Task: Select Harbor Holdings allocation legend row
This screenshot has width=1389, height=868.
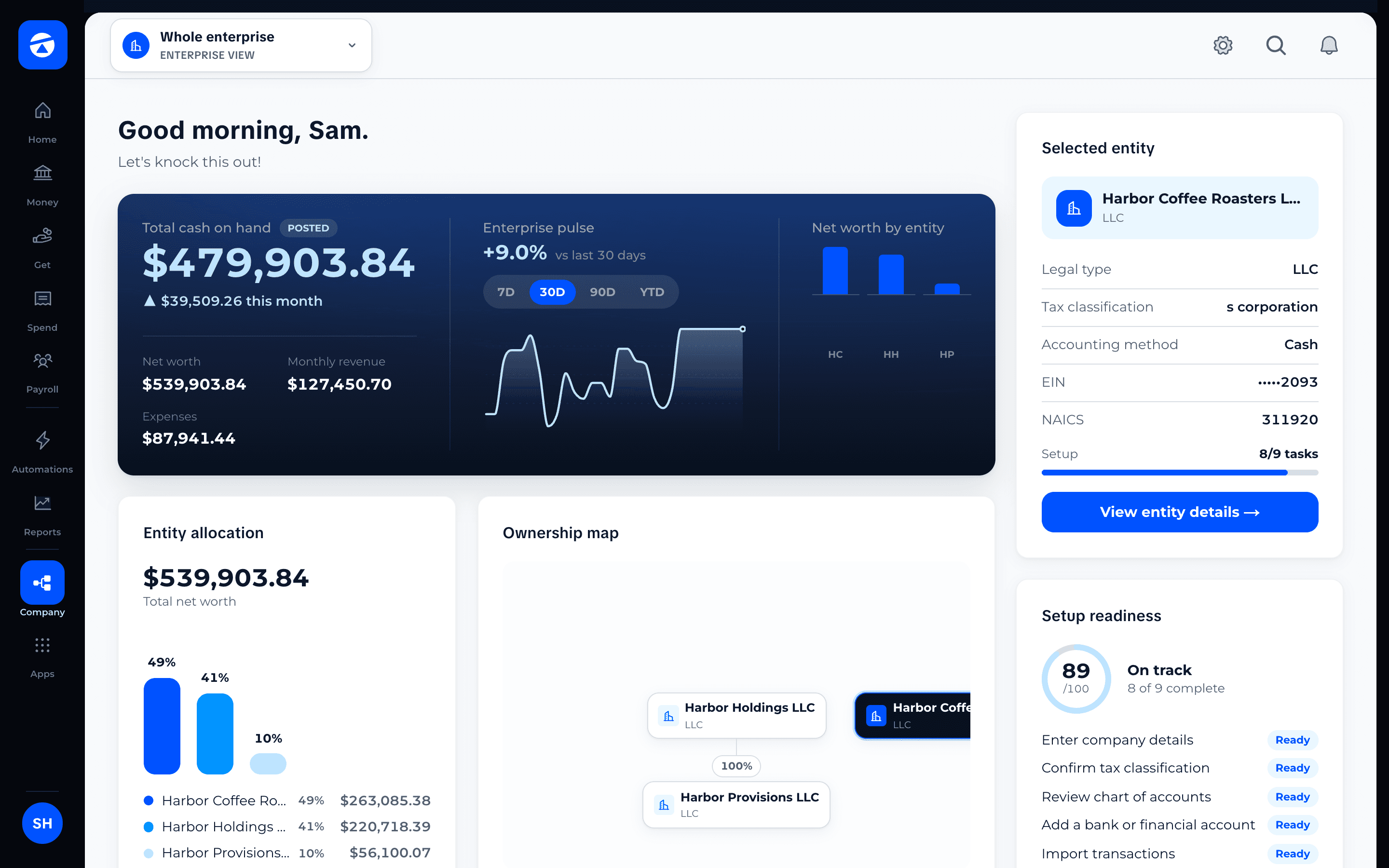Action: point(287,827)
